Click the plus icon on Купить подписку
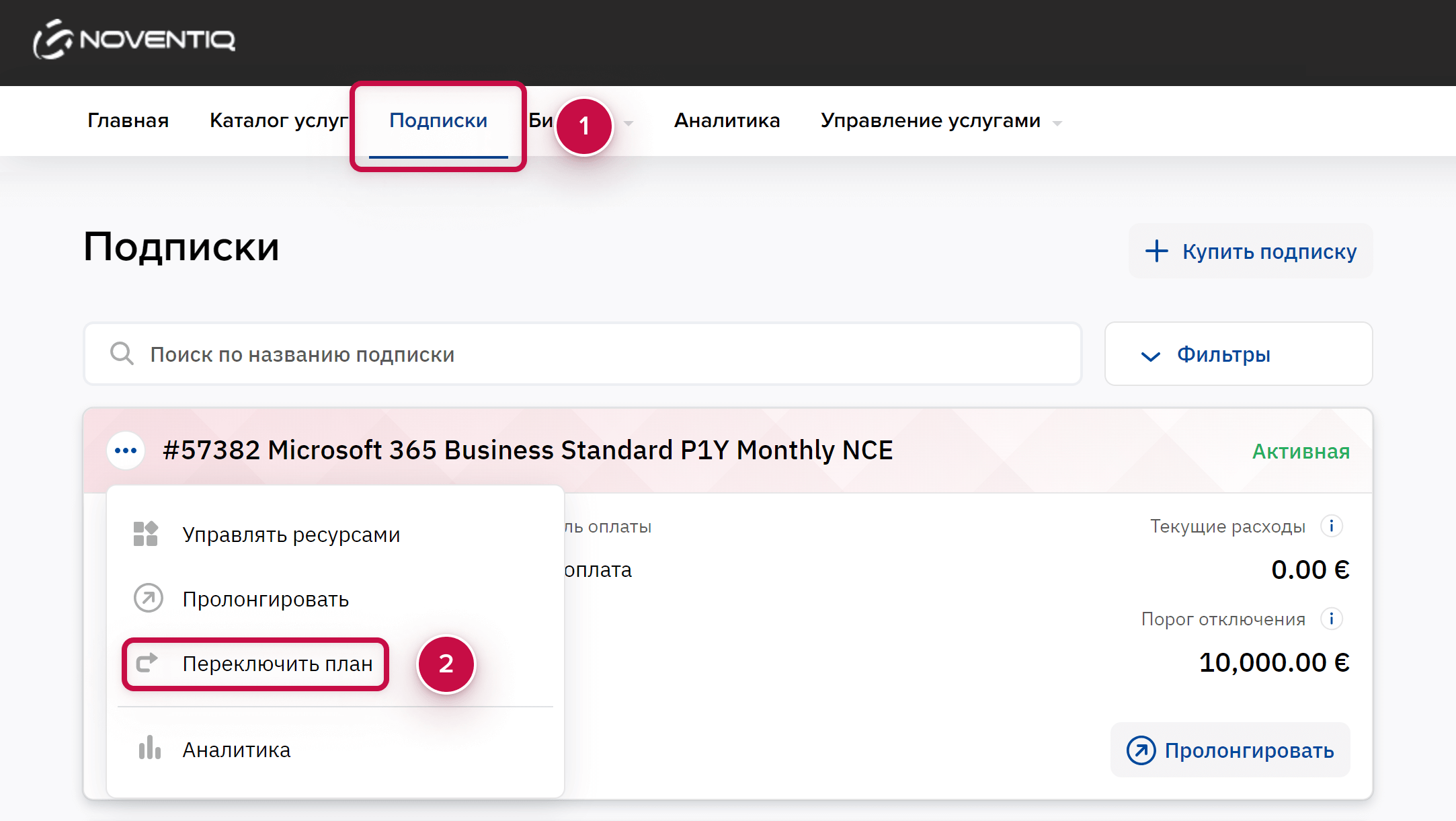This screenshot has height=821, width=1456. pyautogui.click(x=1157, y=251)
